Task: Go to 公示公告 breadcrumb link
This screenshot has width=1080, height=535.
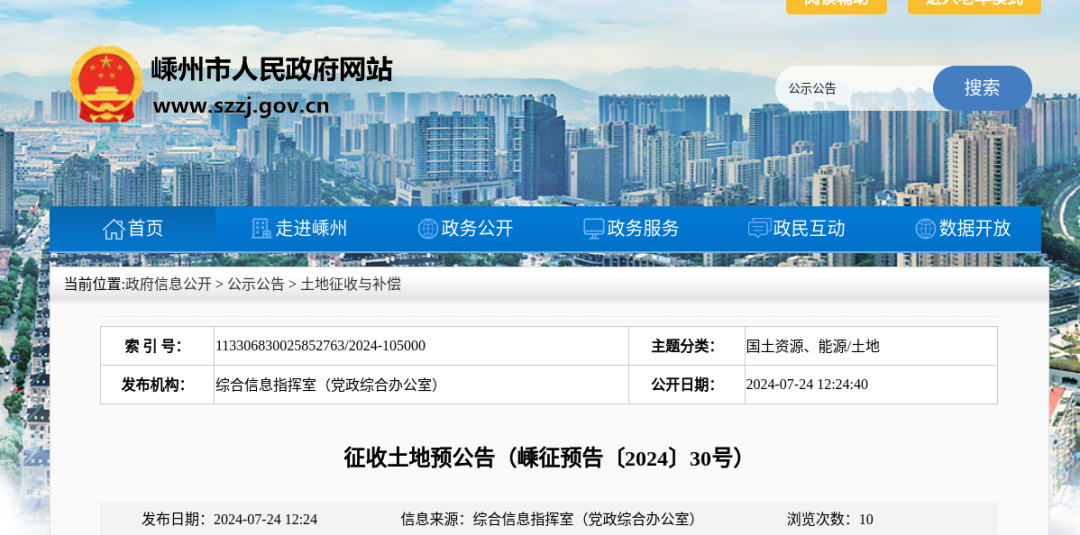Action: click(256, 284)
